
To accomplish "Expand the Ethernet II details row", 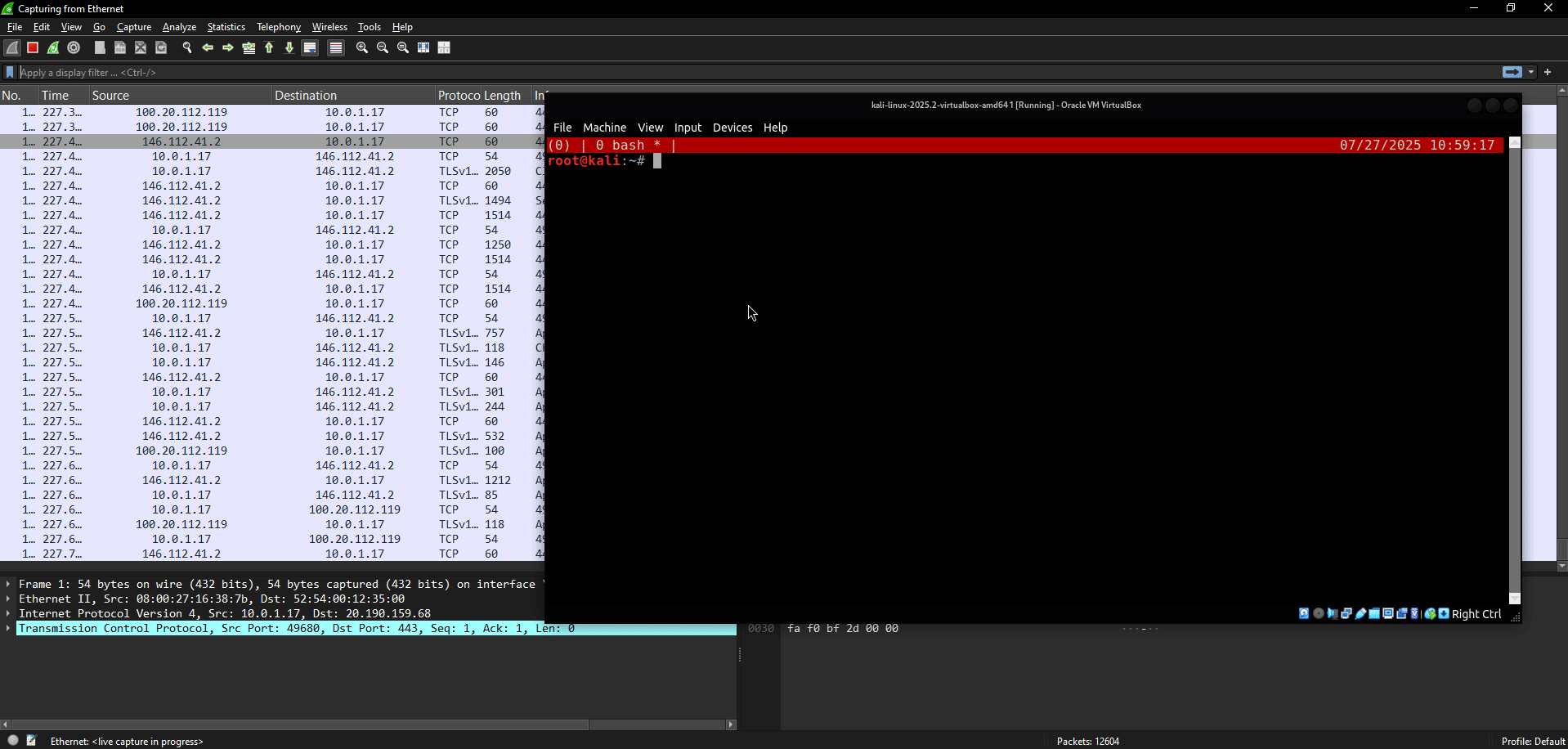I will [8, 599].
